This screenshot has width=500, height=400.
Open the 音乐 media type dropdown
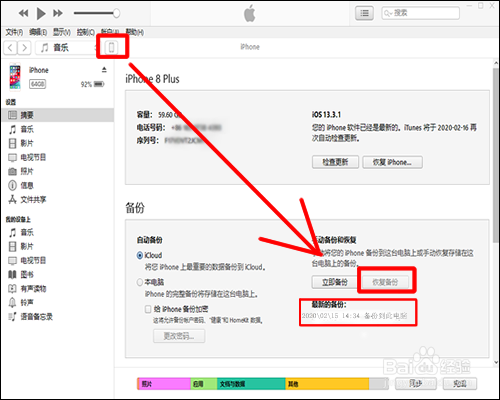click(x=66, y=48)
